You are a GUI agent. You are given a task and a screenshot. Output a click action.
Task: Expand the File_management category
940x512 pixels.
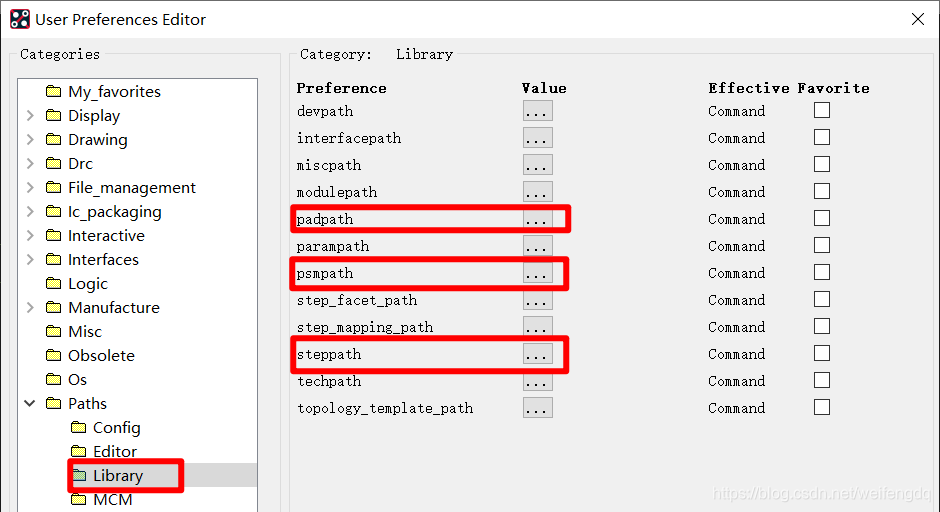point(30,187)
